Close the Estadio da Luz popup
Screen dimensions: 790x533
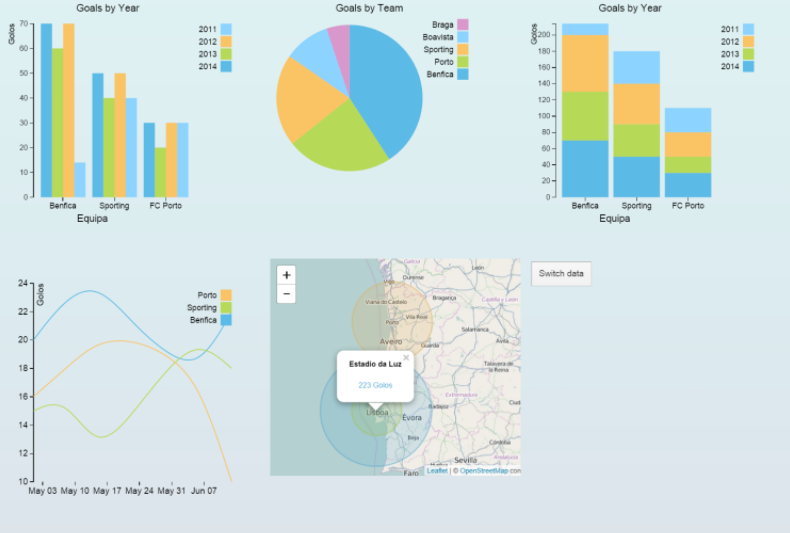point(406,357)
